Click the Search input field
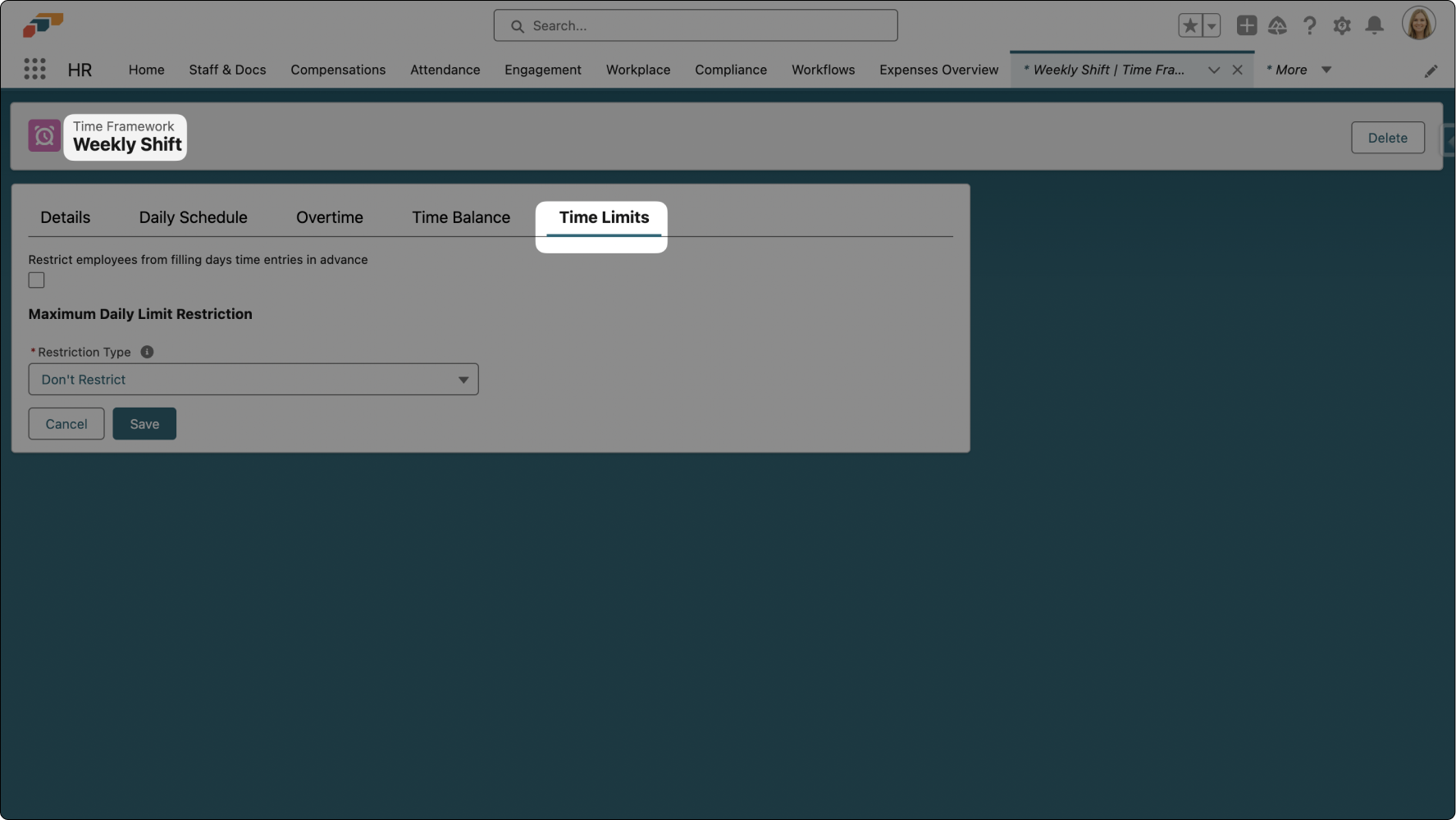The height and width of the screenshot is (820, 1456). coord(696,26)
